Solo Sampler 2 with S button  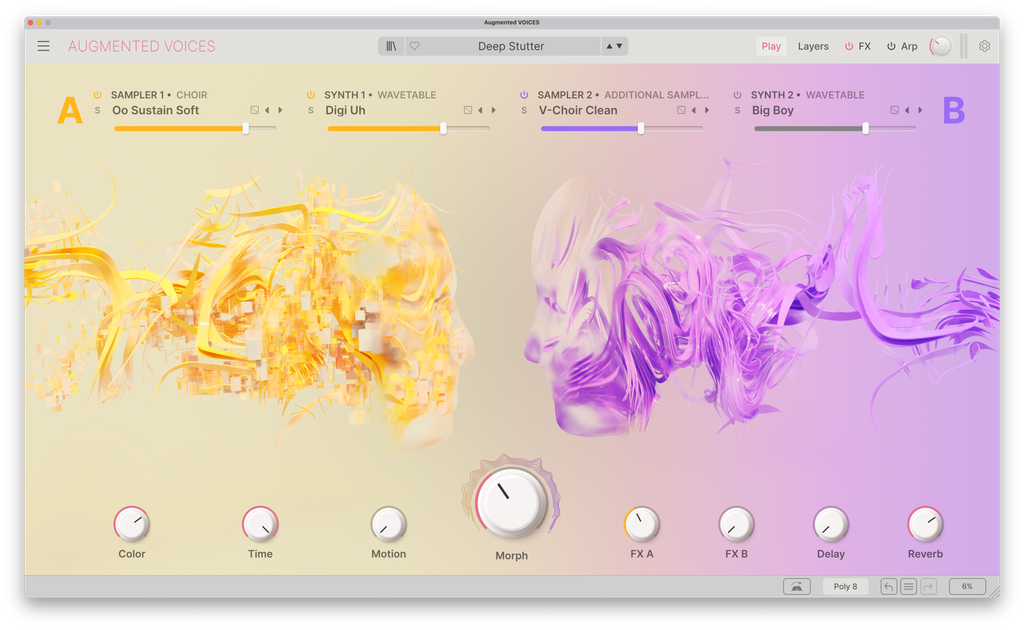(524, 110)
